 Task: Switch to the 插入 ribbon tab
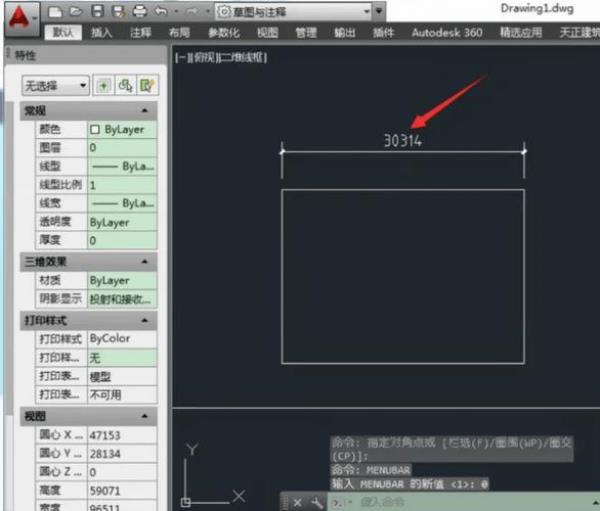[102, 33]
